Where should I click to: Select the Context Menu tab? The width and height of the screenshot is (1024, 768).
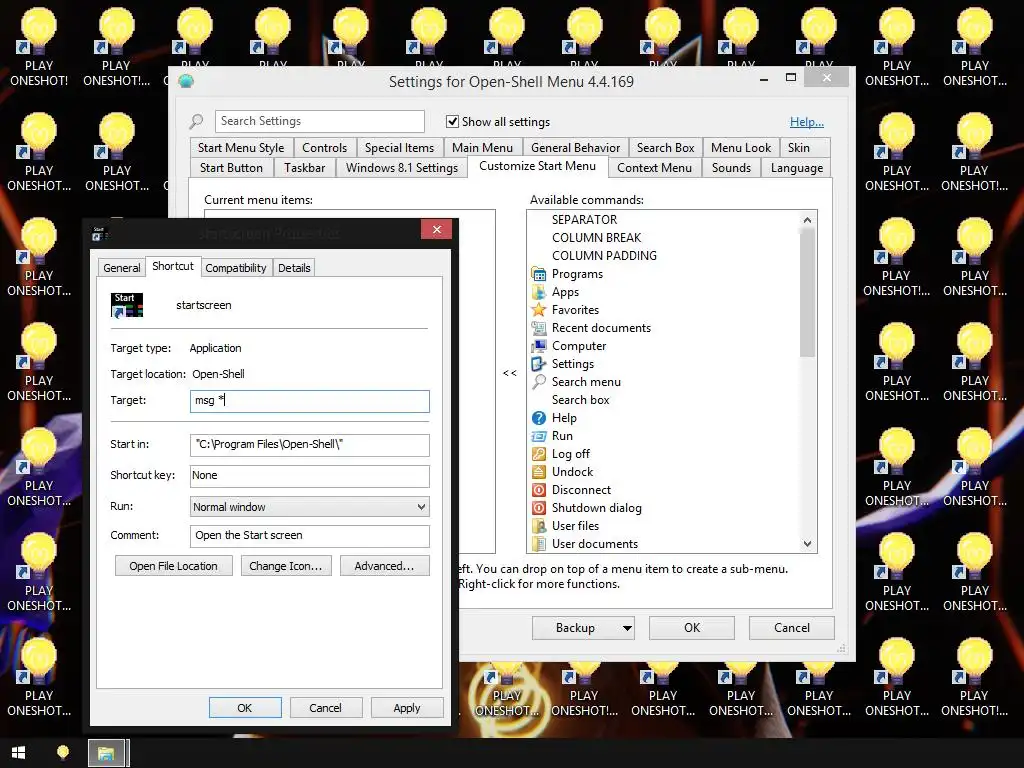(654, 168)
